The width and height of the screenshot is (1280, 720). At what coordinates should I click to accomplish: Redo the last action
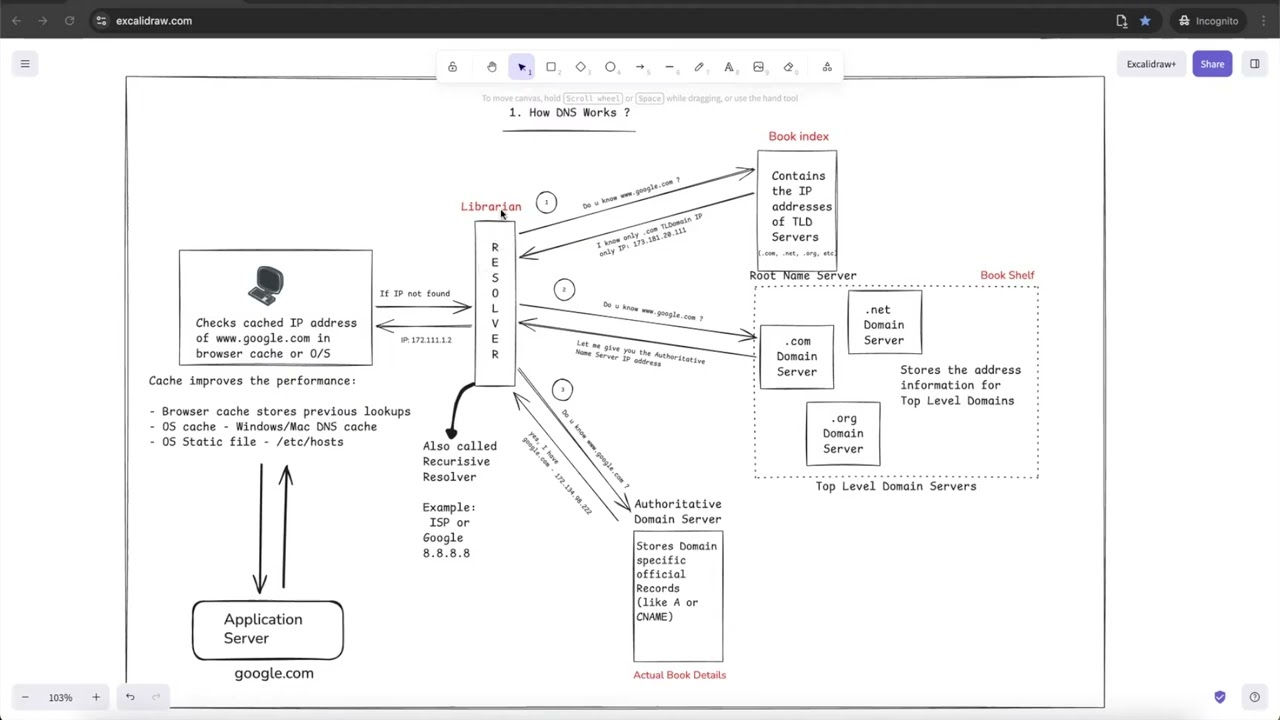pyautogui.click(x=156, y=697)
